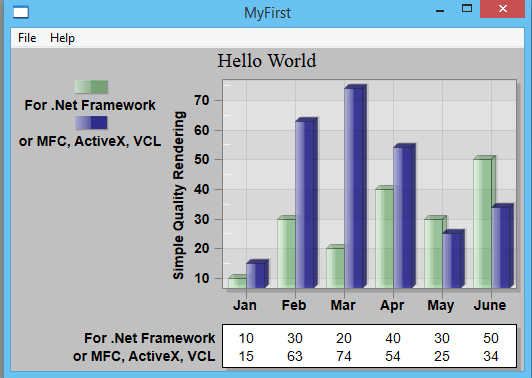Click table value 50 for June
Screen dimensions: 532x378
point(491,338)
